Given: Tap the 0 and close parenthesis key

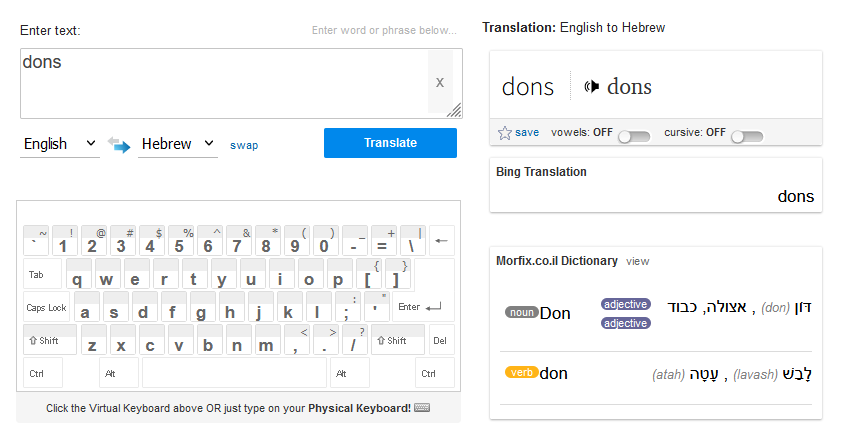Looking at the screenshot, I should tap(325, 240).
